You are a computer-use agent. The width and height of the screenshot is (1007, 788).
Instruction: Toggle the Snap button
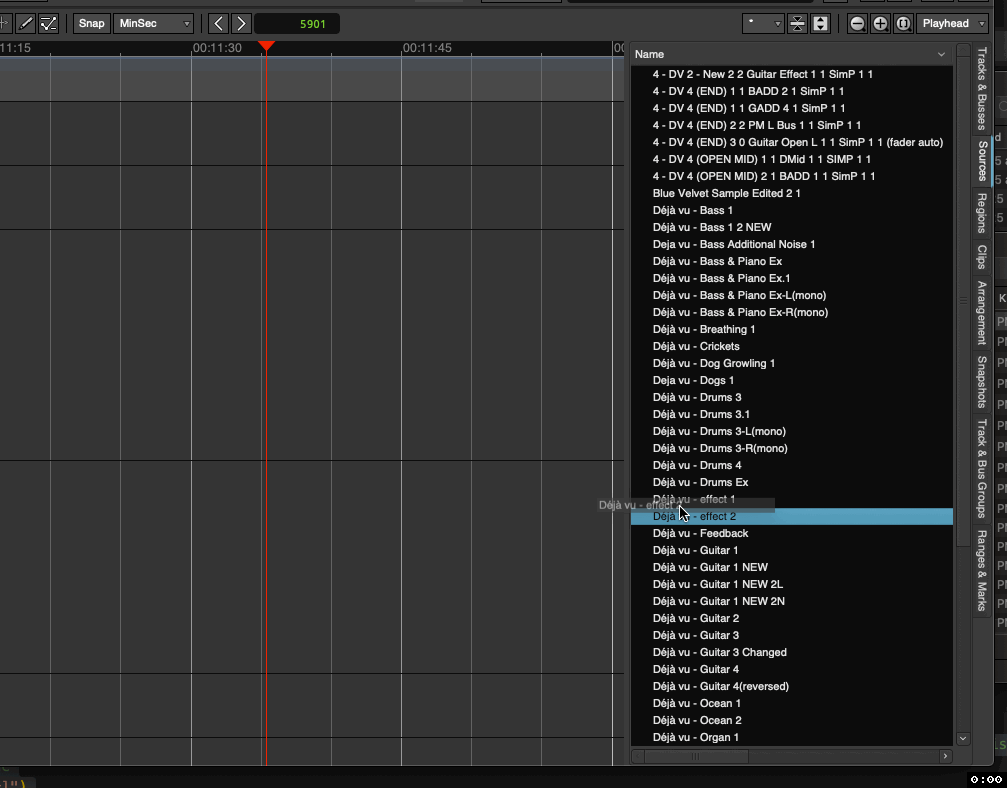point(91,23)
